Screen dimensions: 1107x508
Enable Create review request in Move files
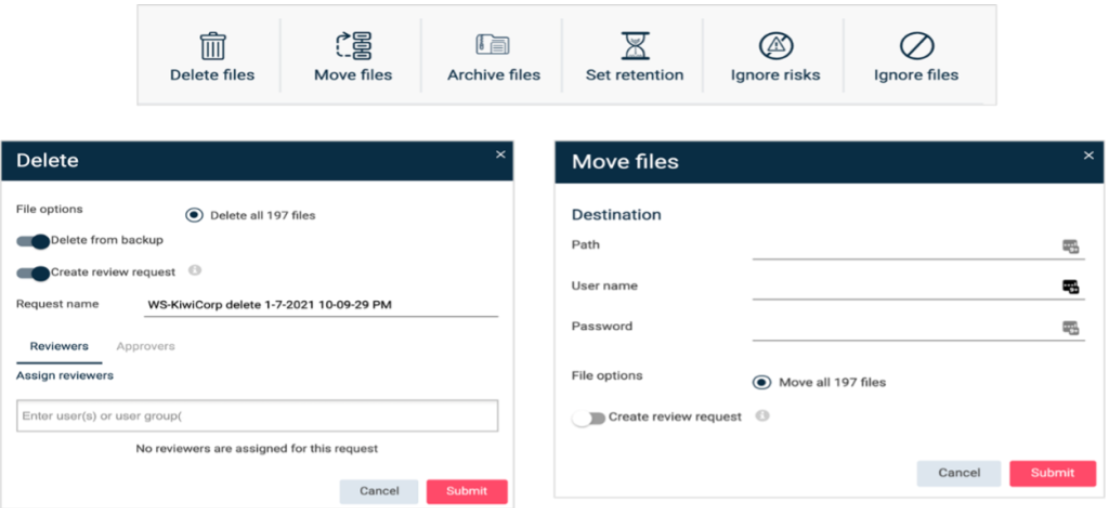pos(587,418)
